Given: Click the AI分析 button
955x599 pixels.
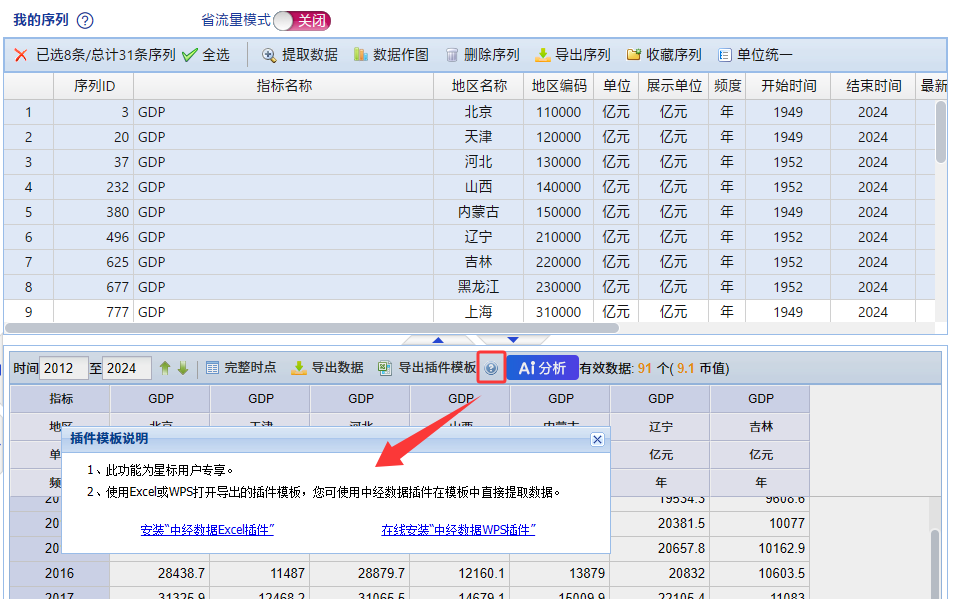Looking at the screenshot, I should click(542, 368).
